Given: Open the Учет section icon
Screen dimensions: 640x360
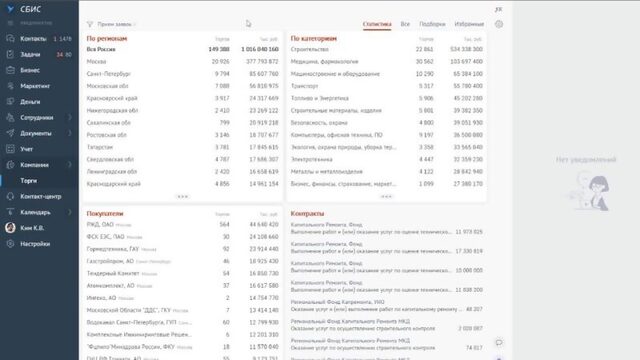Looking at the screenshot, I should 10,149.
